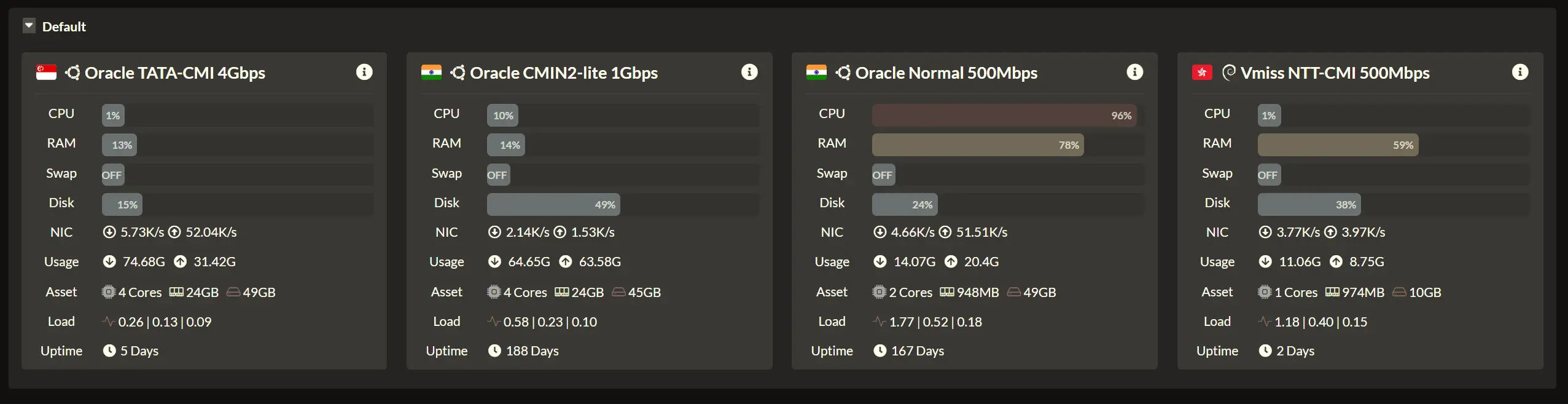Open info for Oracle CMIN2-lite 1Gbps
Image resolution: width=1568 pixels, height=404 pixels.
[x=749, y=72]
